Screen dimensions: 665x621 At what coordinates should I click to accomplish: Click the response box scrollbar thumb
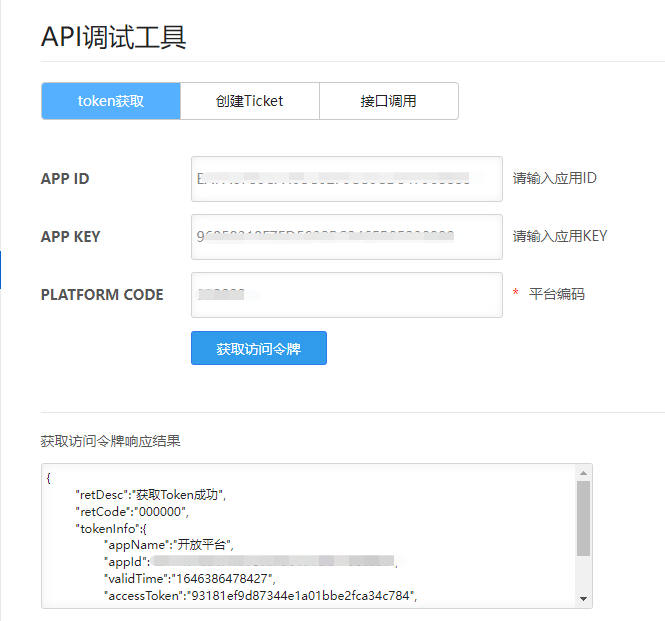[583, 517]
